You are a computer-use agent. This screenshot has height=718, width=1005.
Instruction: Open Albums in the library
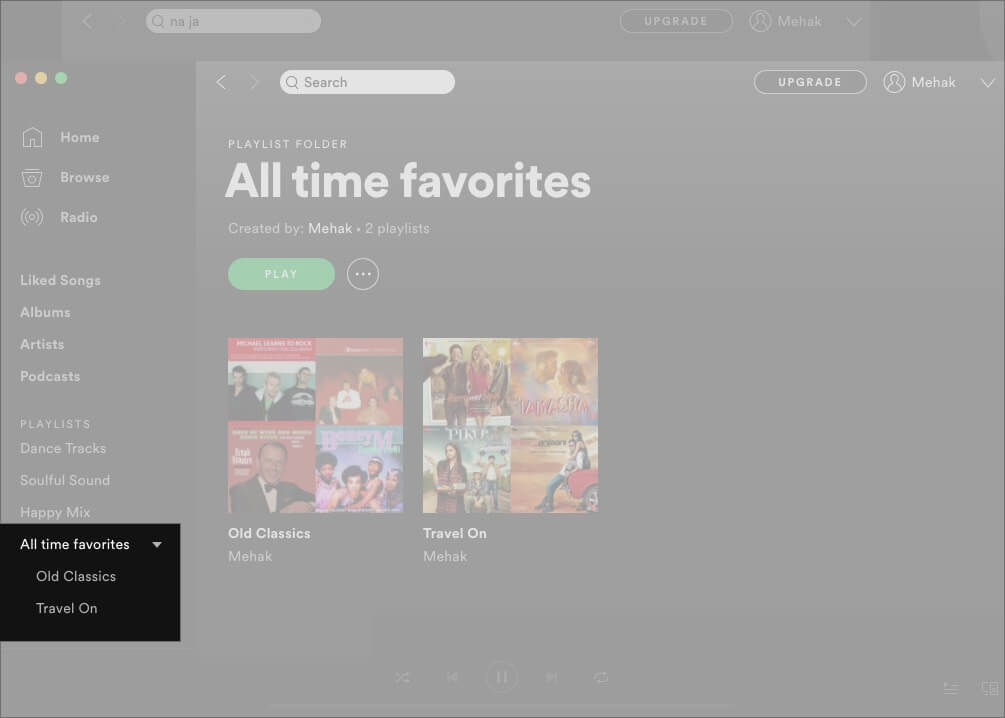(x=46, y=312)
